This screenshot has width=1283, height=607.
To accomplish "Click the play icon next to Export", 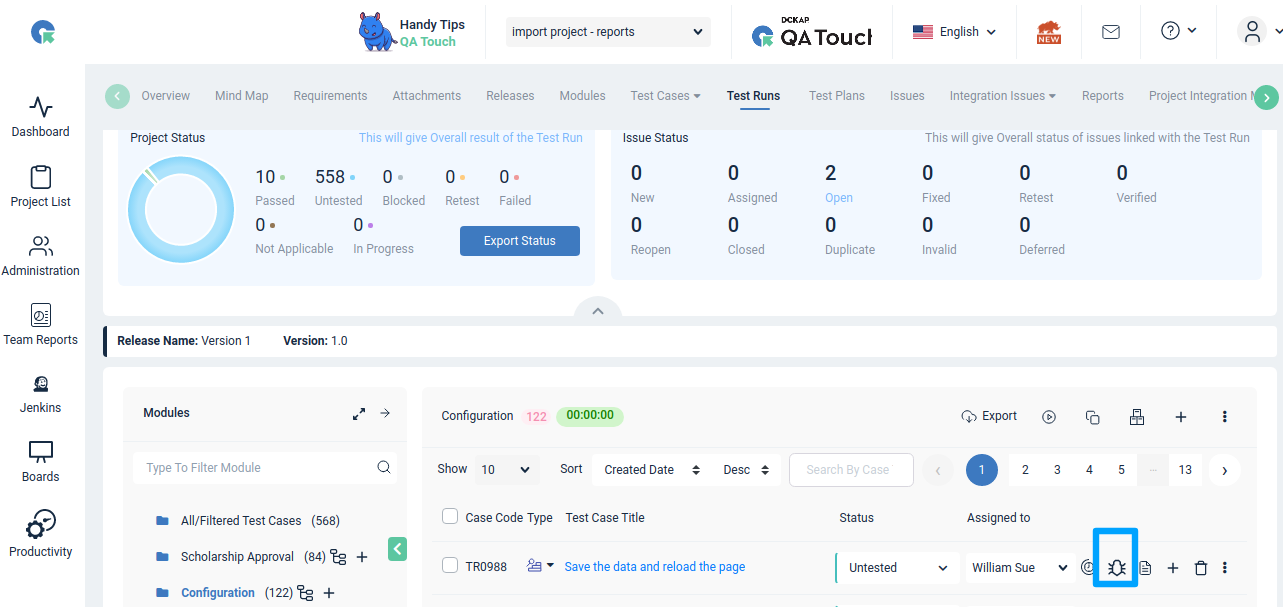I will (x=1049, y=417).
